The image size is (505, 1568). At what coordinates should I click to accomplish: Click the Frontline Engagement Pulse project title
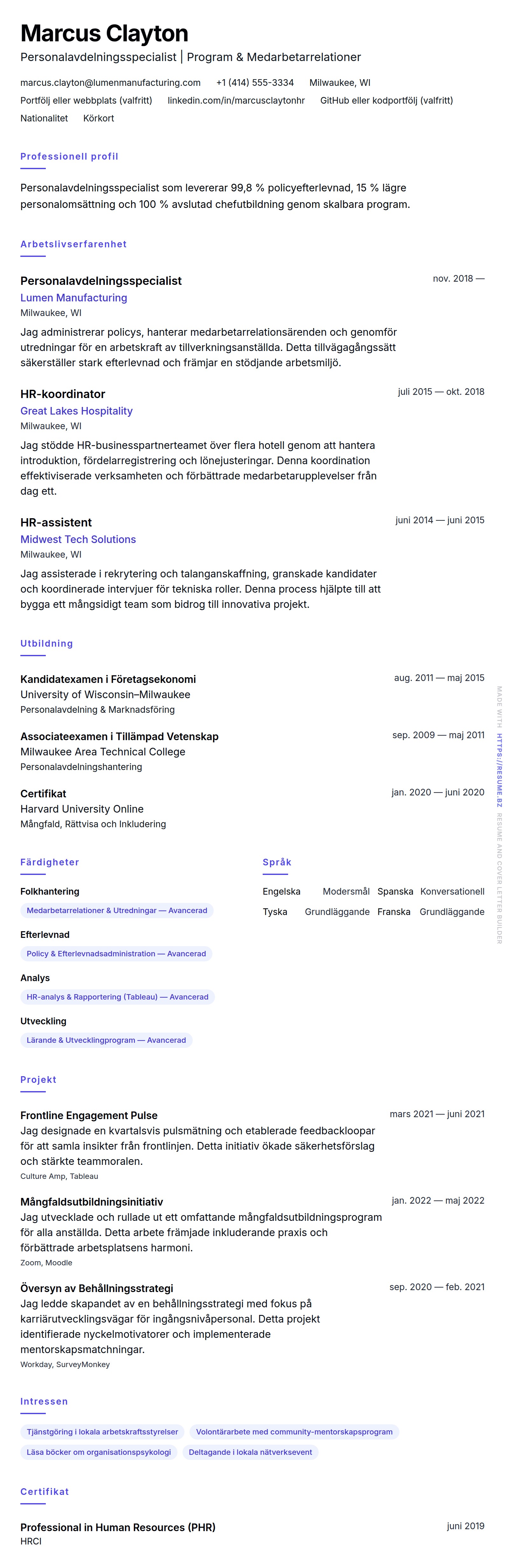pyautogui.click(x=89, y=1115)
